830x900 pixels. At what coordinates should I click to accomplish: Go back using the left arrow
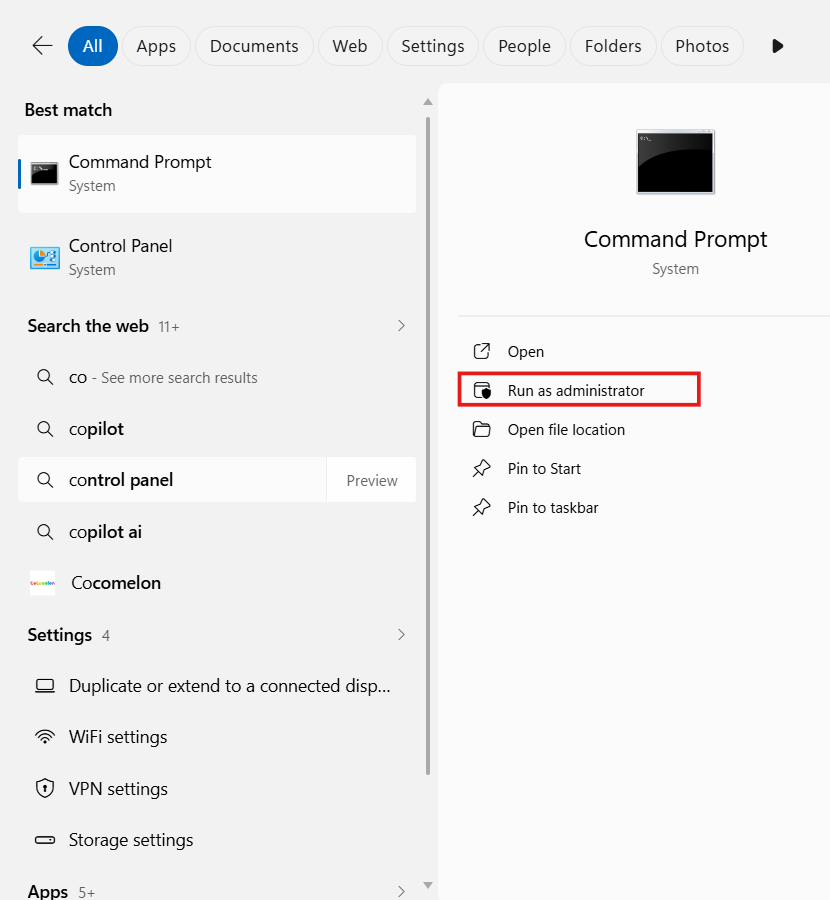point(42,46)
